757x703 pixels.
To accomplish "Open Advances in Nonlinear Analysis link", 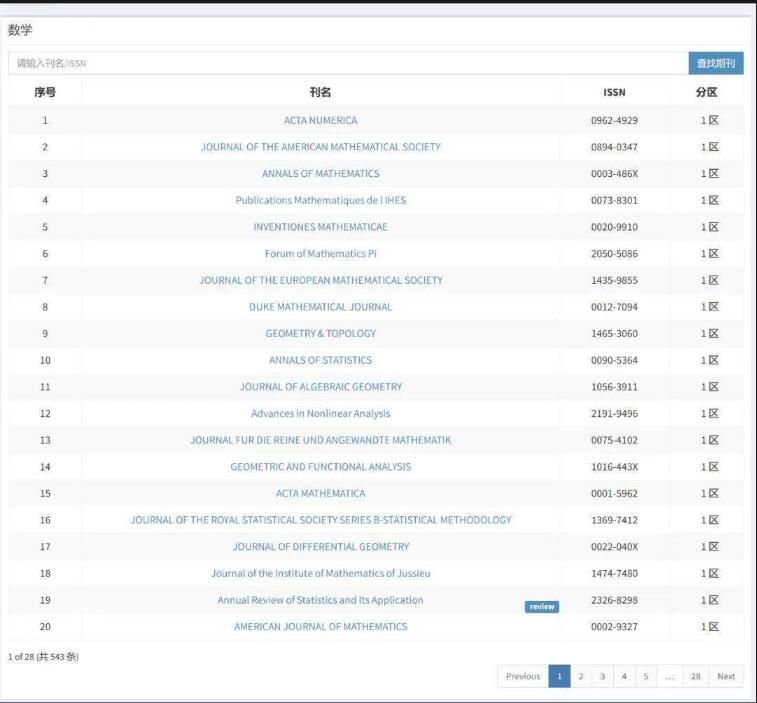I will pos(320,414).
